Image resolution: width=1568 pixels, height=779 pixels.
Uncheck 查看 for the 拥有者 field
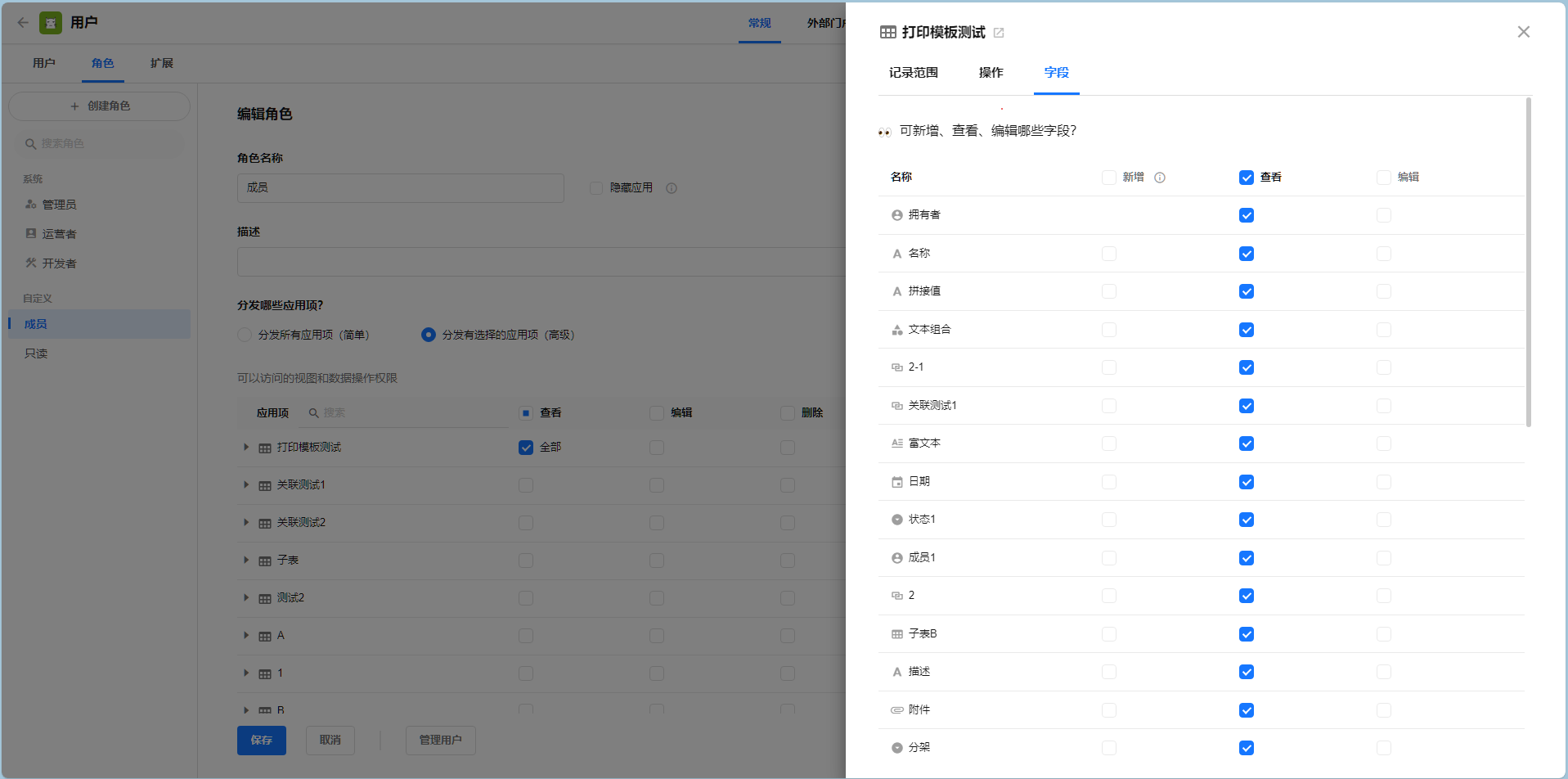[x=1247, y=215]
